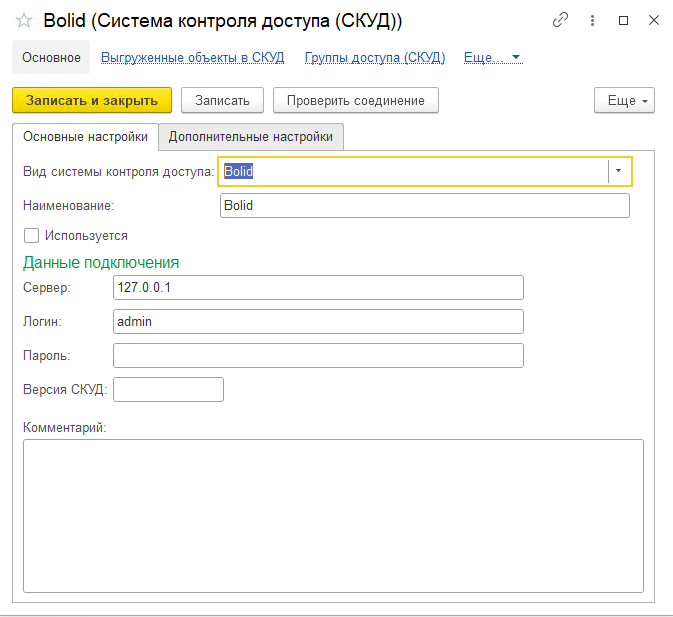Open Выгруженные объекты в СКУД link
Image resolution: width=673 pixels, height=617 pixels.
click(x=192, y=57)
